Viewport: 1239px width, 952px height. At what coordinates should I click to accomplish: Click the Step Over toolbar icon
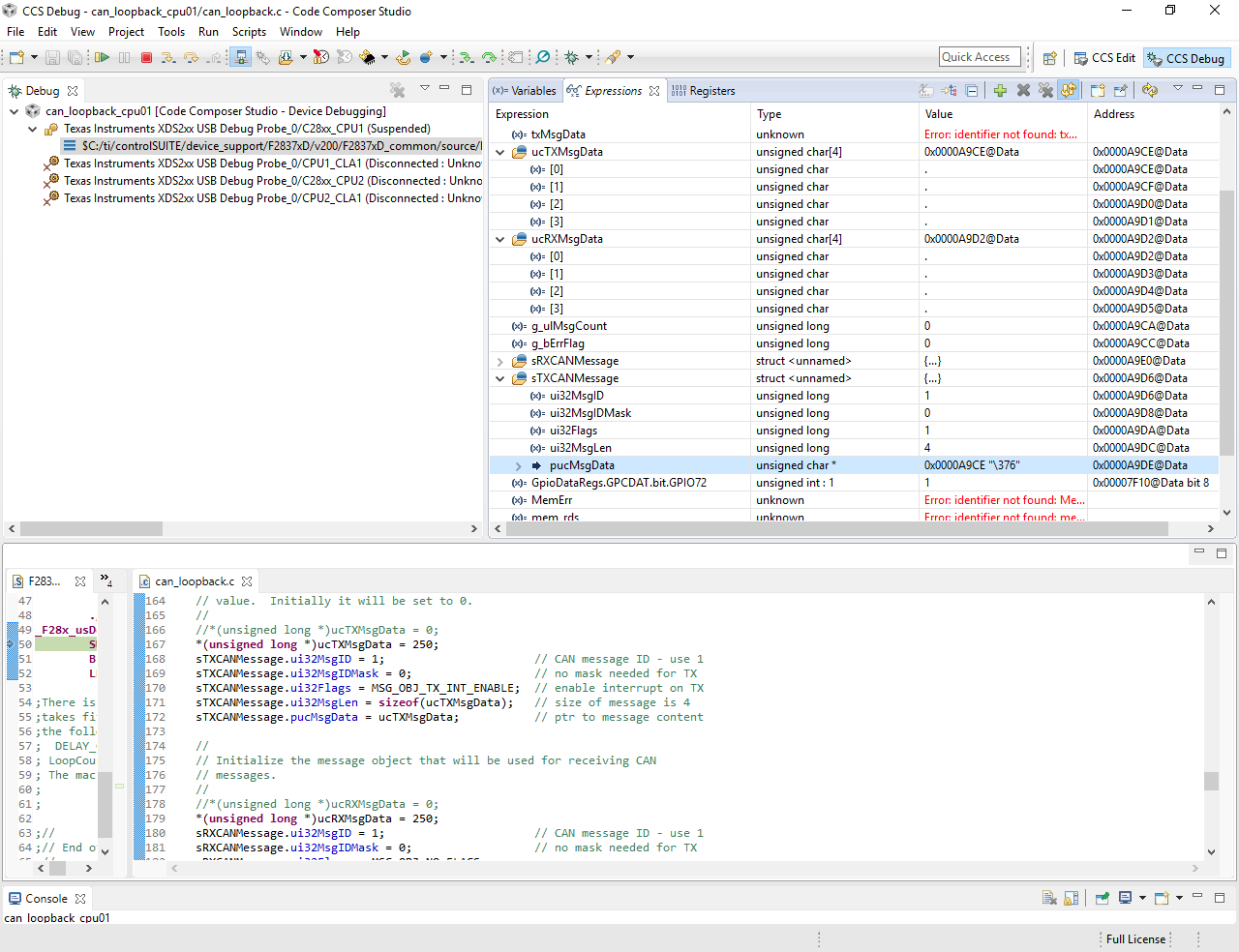point(191,58)
